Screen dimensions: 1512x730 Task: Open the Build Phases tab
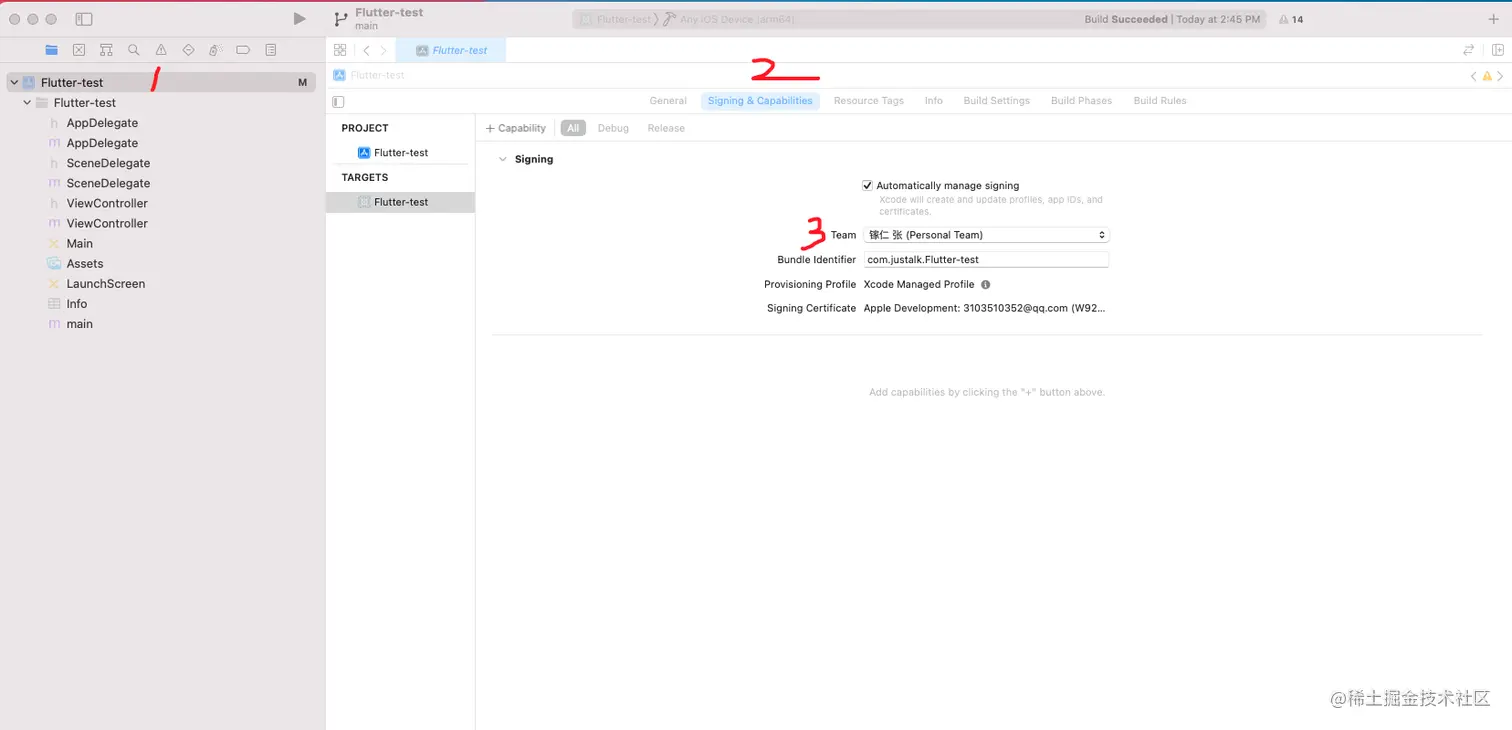tap(1081, 101)
